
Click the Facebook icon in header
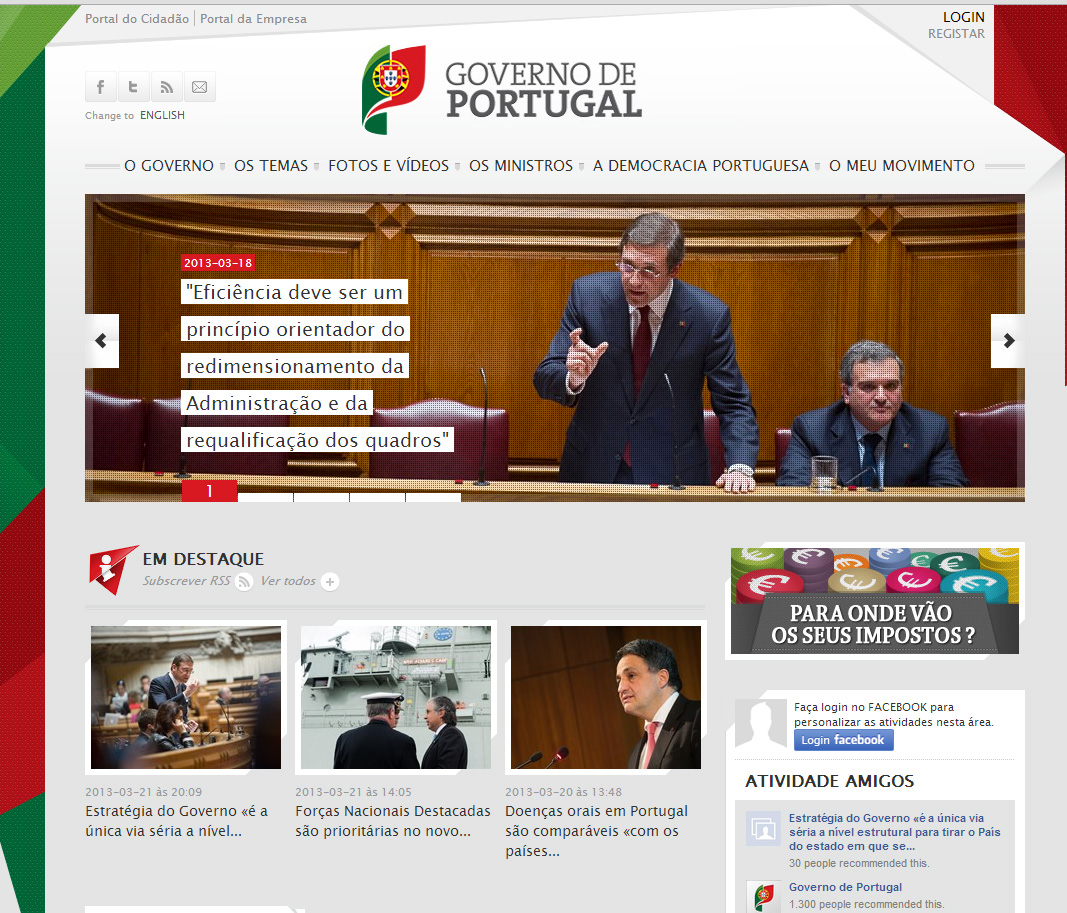click(101, 87)
